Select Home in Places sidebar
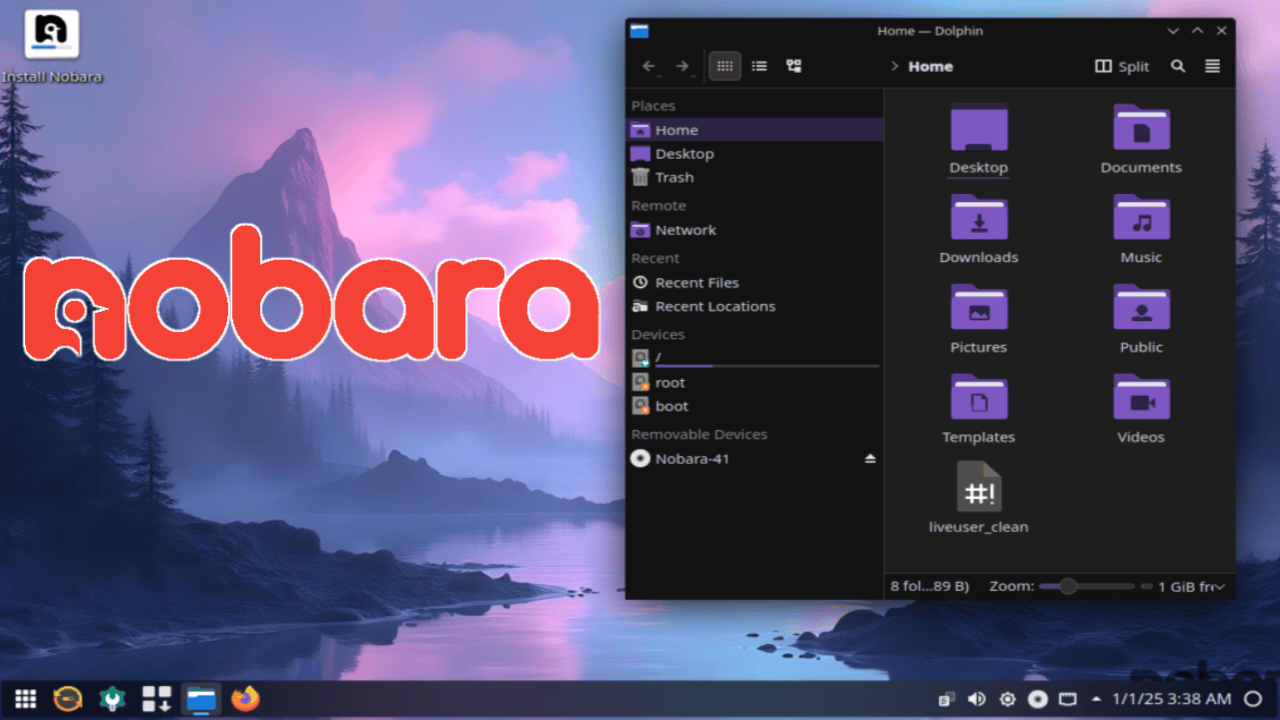 (755, 130)
